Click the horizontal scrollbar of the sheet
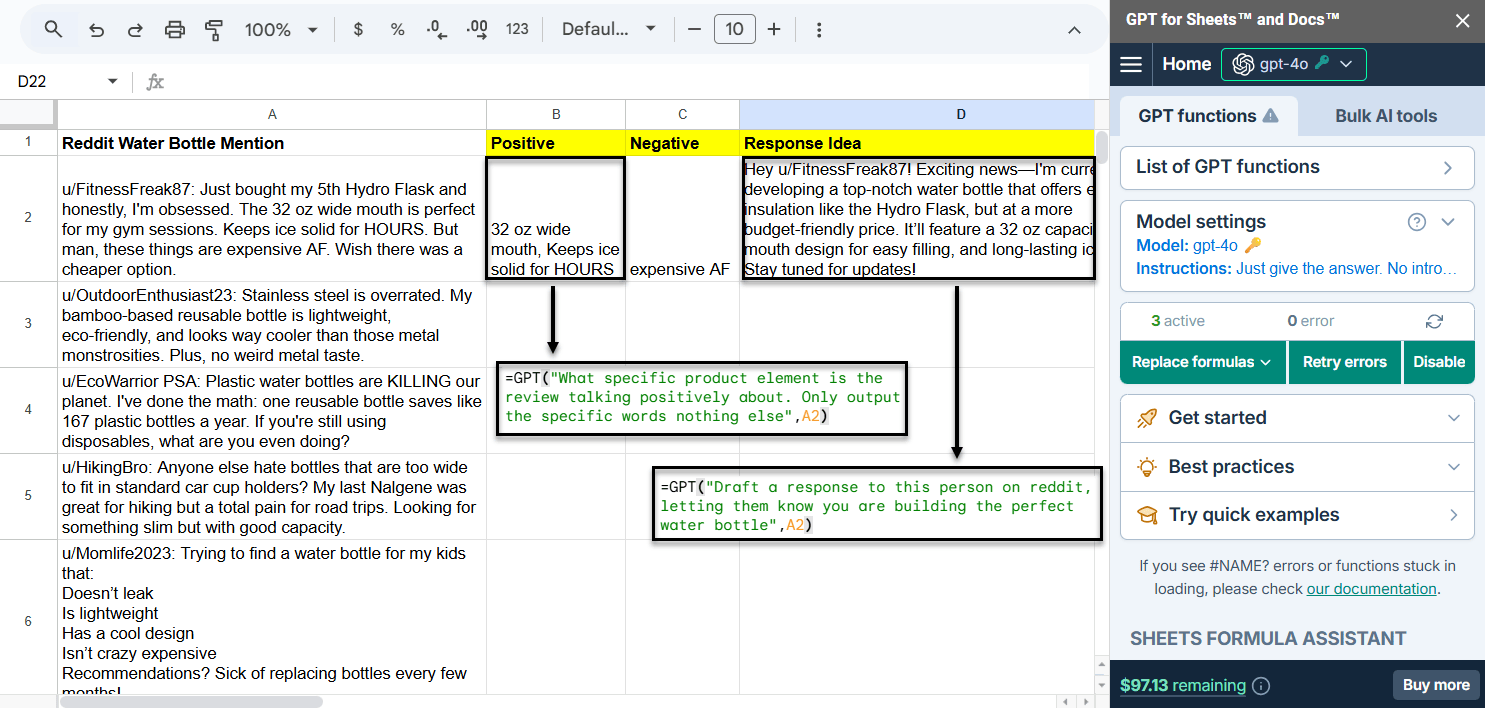Screen dimensions: 1485x708 [x=191, y=702]
